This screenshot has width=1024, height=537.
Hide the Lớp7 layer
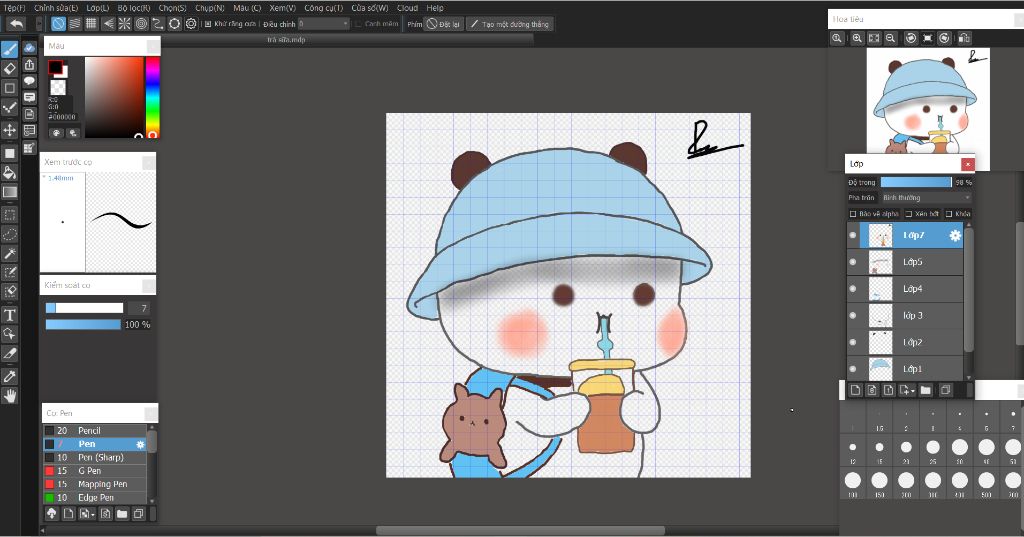(x=853, y=235)
